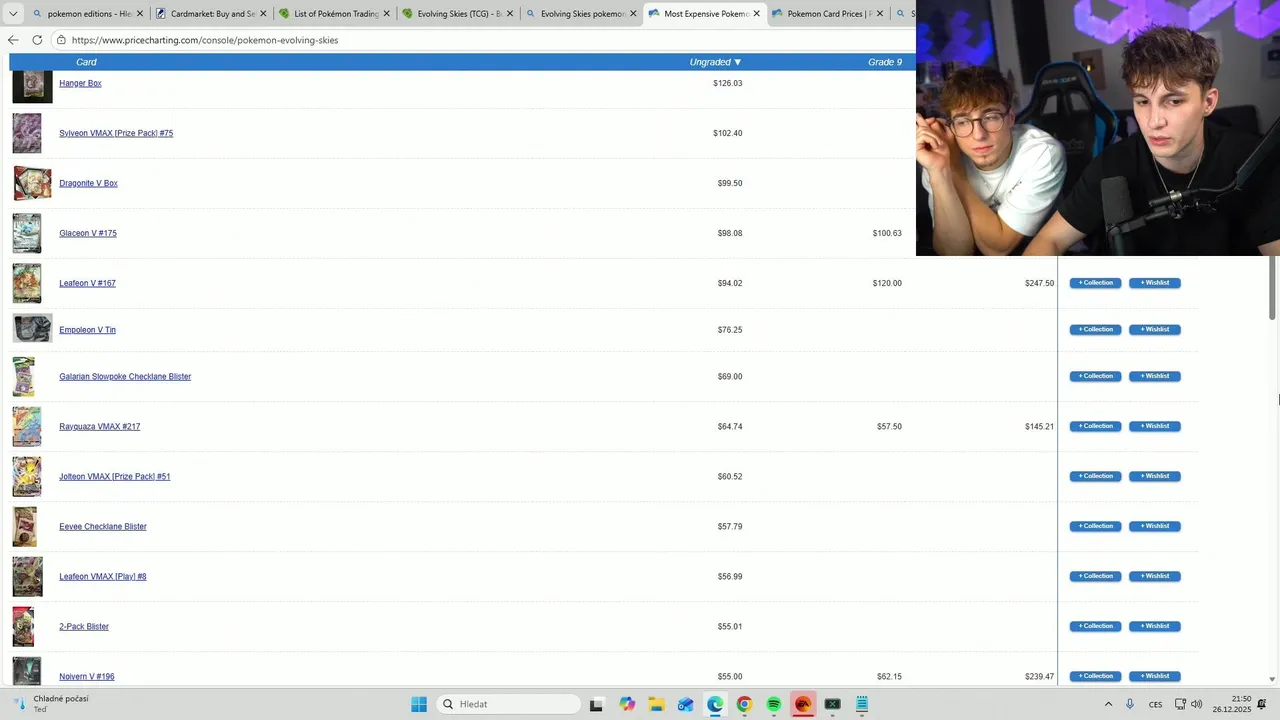Click the Empoleon V Tin thumbnail
This screenshot has width=1280, height=720.
32,329
